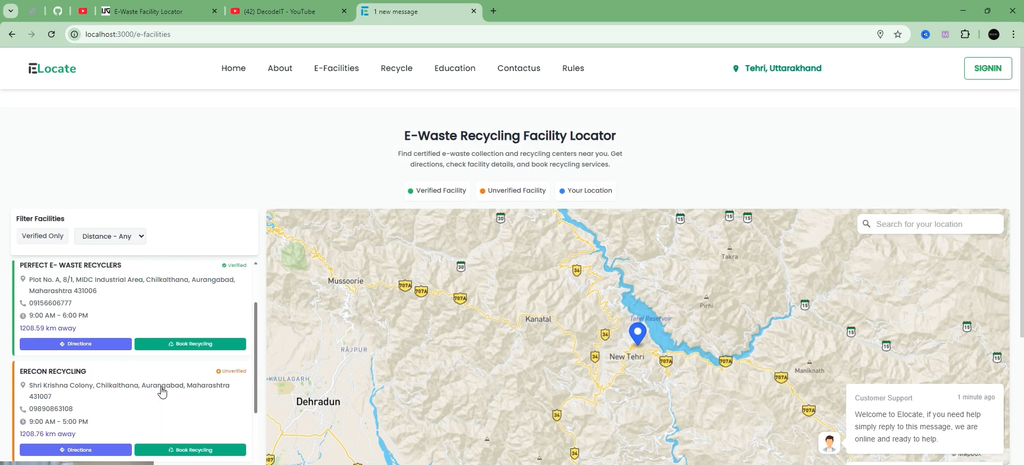Click Directions for Perfect E-Waste Recyclers
The width and height of the screenshot is (1024, 465).
point(76,344)
